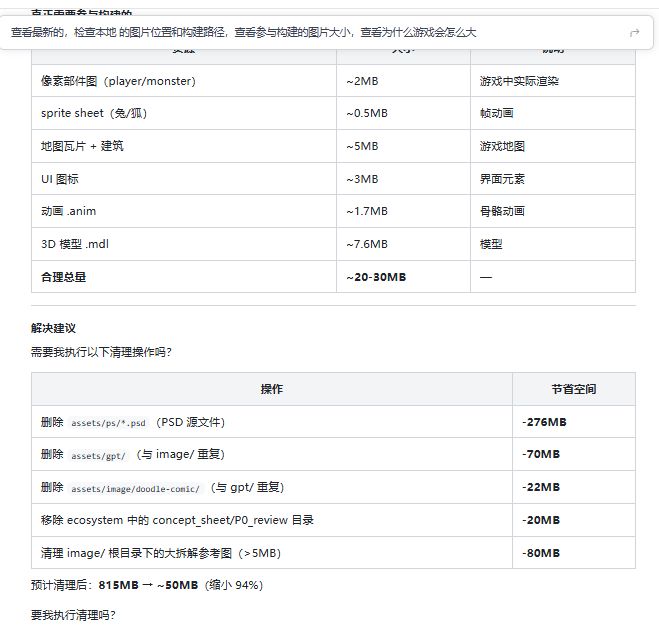The height and width of the screenshot is (643, 659).
Task: Select the '-80MB' savings cell
Action: click(574, 553)
